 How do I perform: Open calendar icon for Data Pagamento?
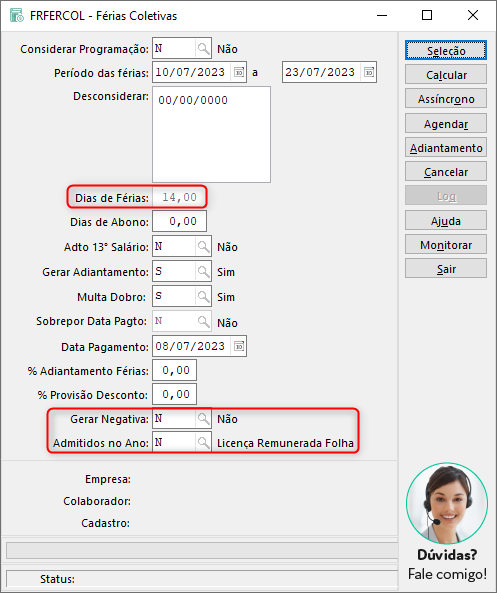coord(239,346)
